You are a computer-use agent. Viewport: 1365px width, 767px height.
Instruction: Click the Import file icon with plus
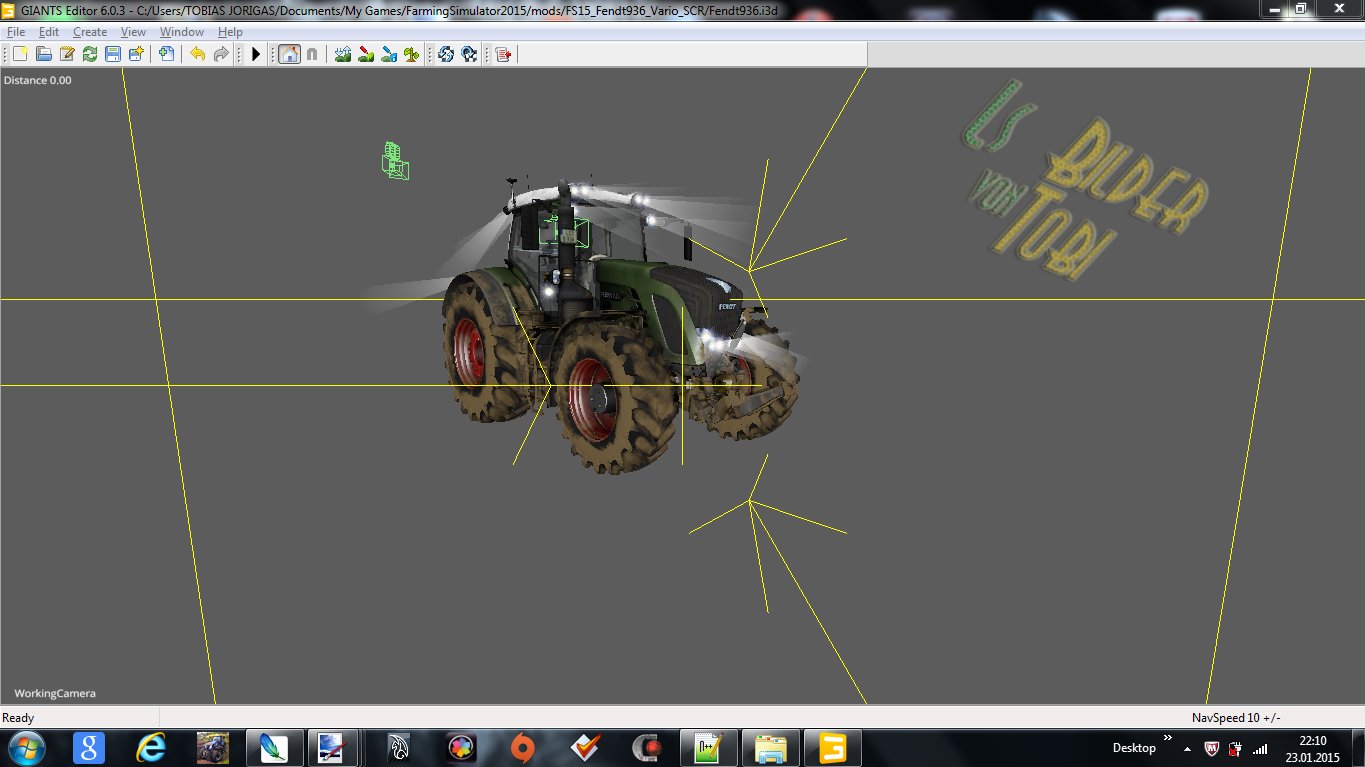point(166,54)
